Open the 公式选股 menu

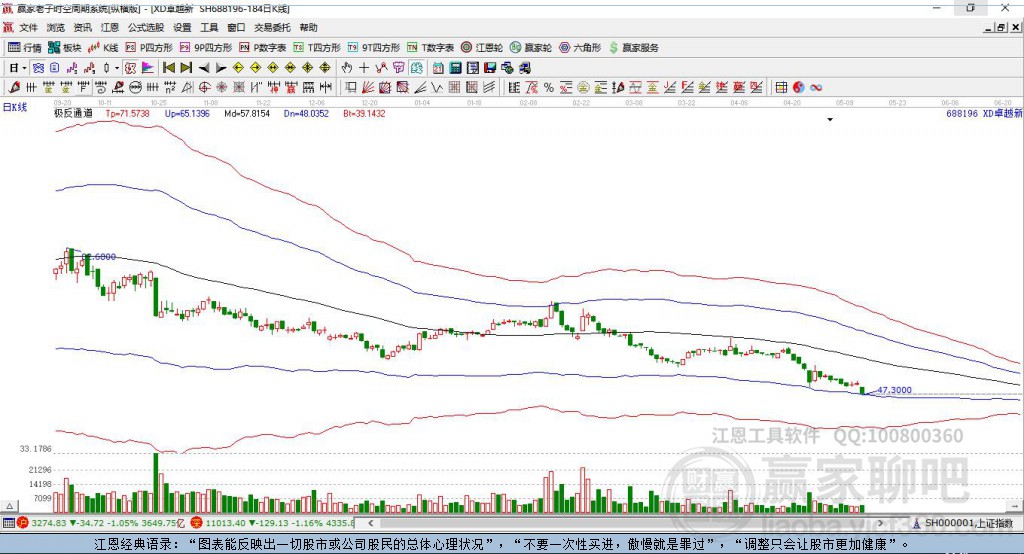[146, 27]
